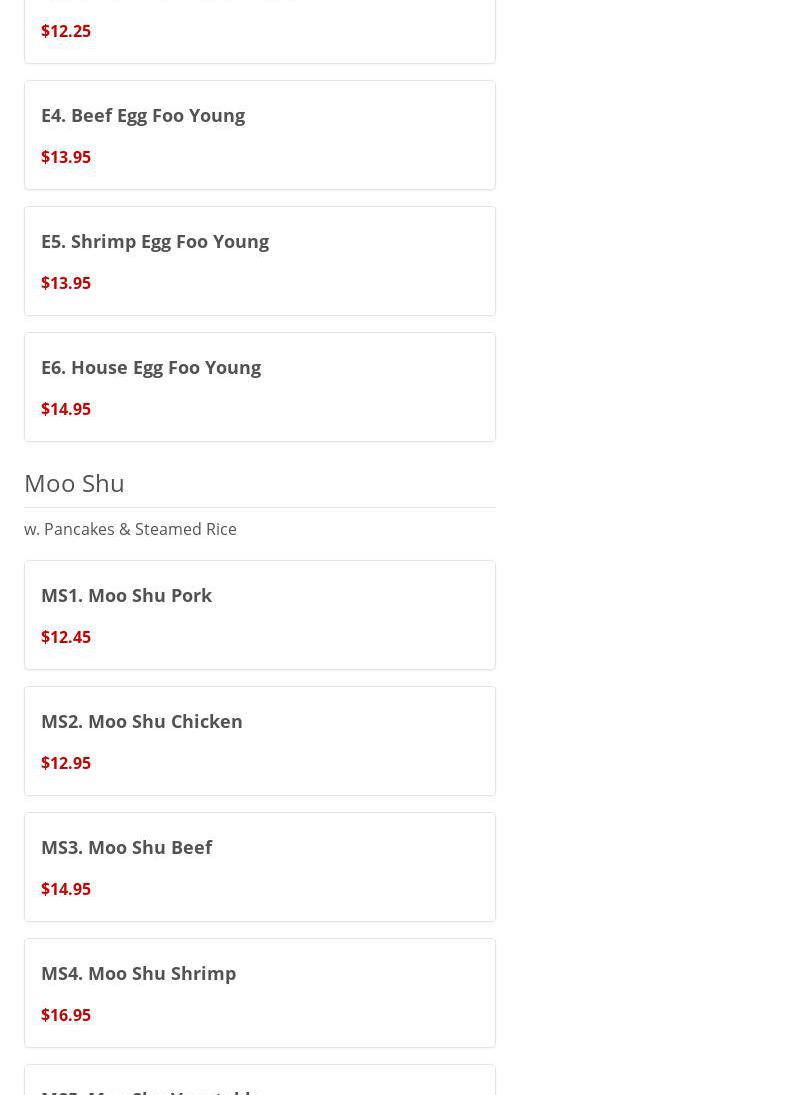This screenshot has width=785, height=1095.
Task: Choose MS4 Moo Shu Shrimp
Action: point(139,973)
